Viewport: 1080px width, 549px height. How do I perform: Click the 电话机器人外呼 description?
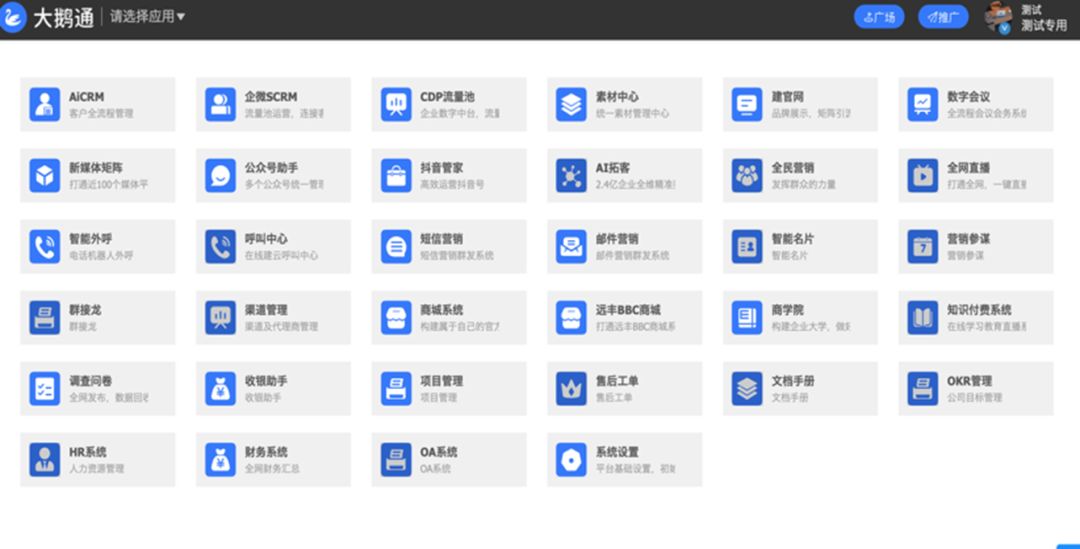tap(101, 256)
